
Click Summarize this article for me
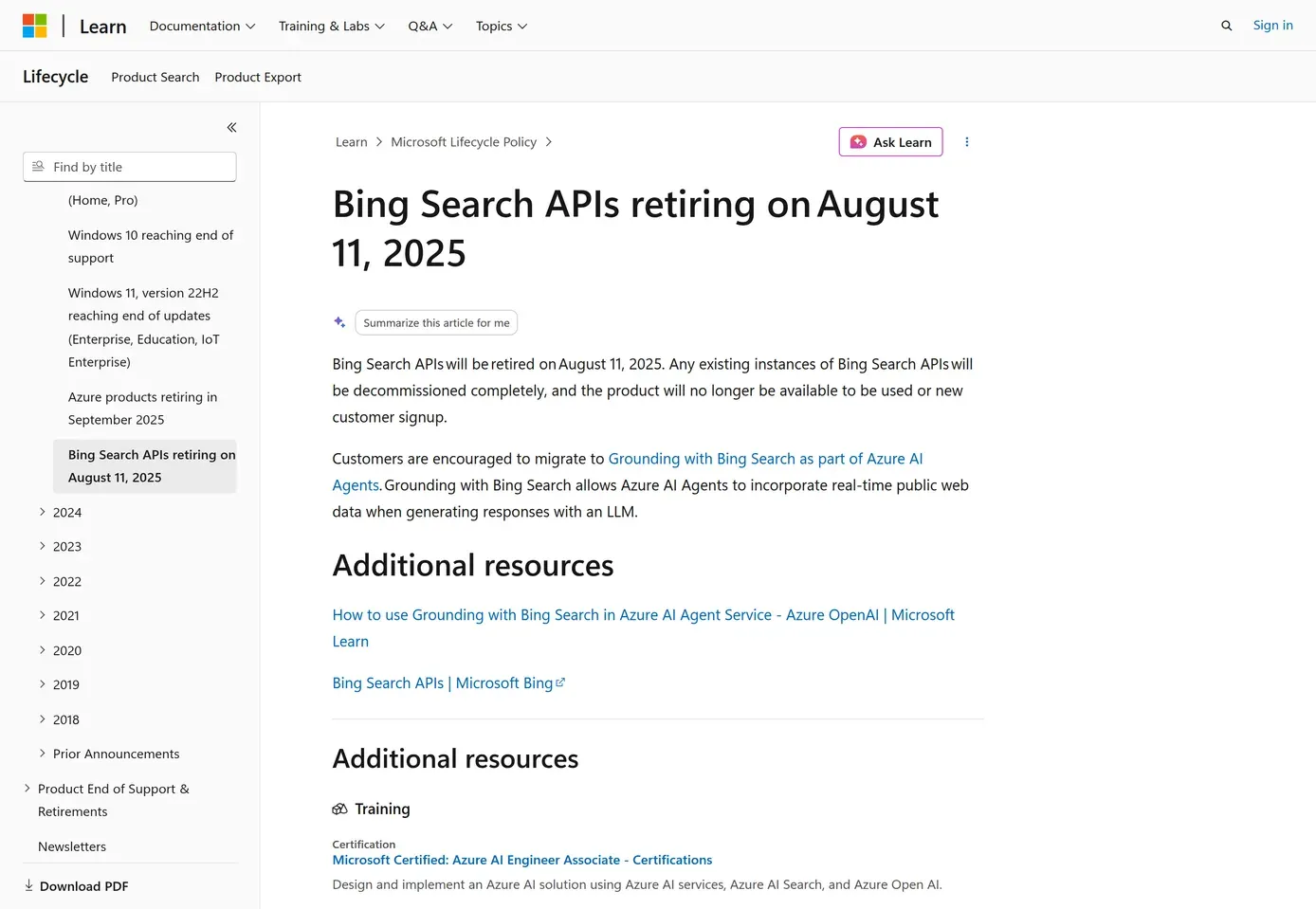tap(436, 322)
